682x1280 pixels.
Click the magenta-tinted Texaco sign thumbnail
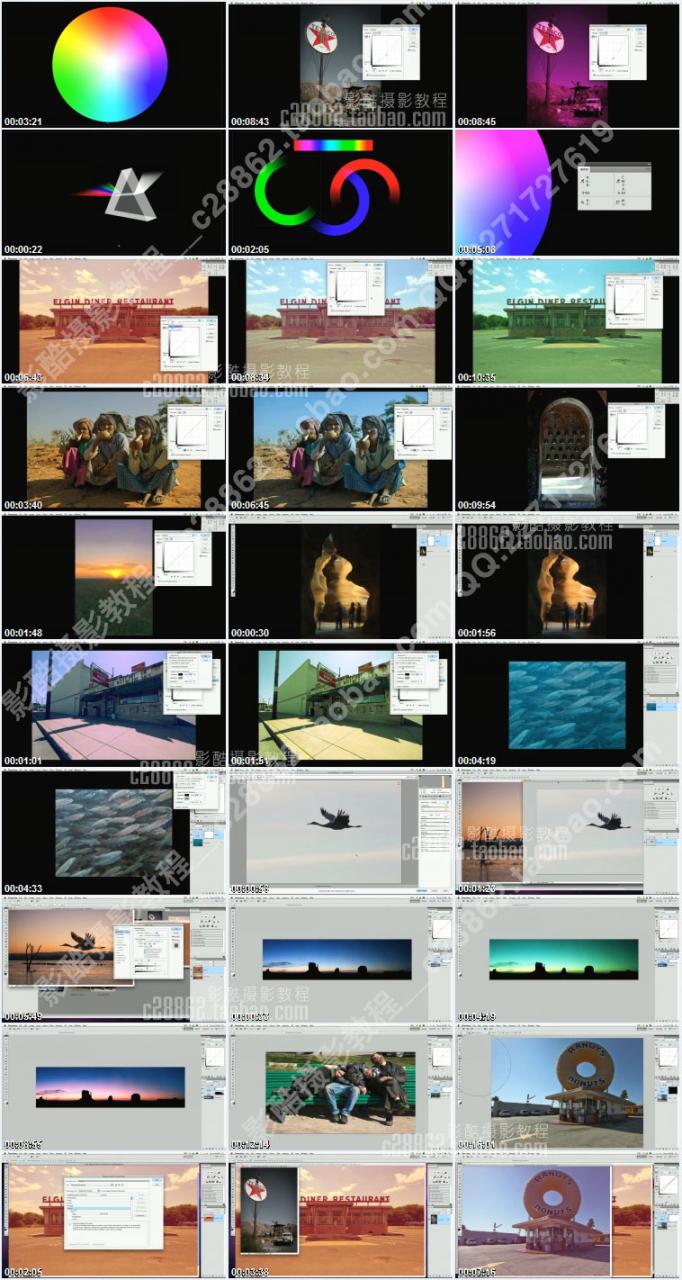click(x=567, y=65)
